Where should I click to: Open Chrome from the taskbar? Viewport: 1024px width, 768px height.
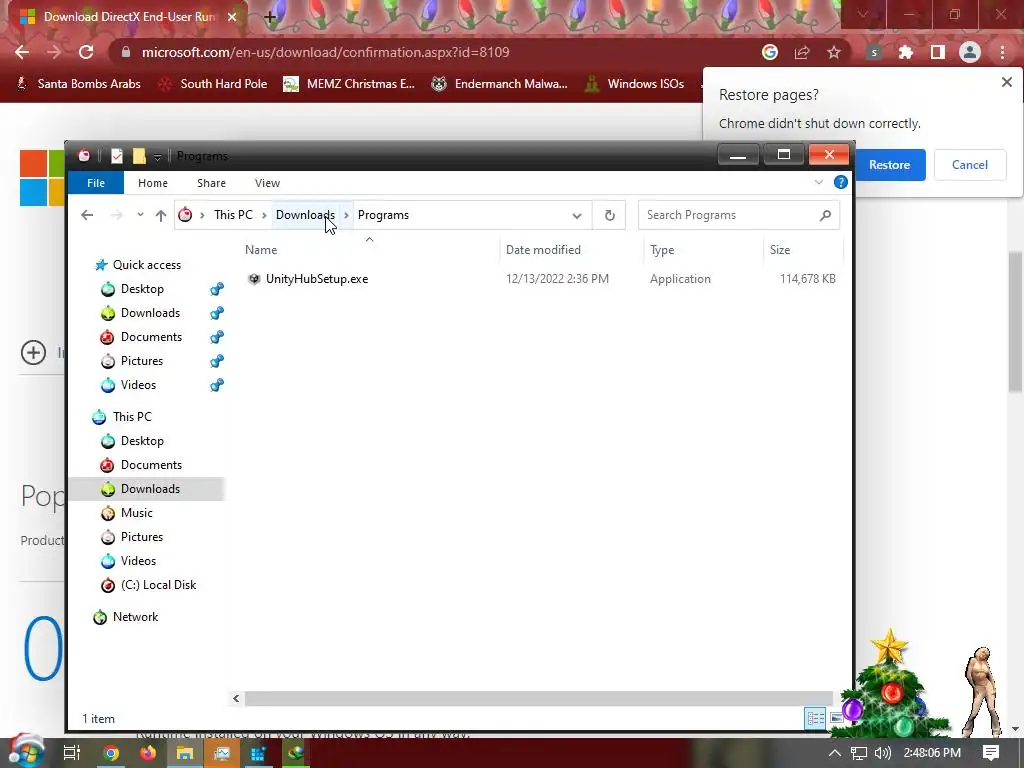point(111,753)
